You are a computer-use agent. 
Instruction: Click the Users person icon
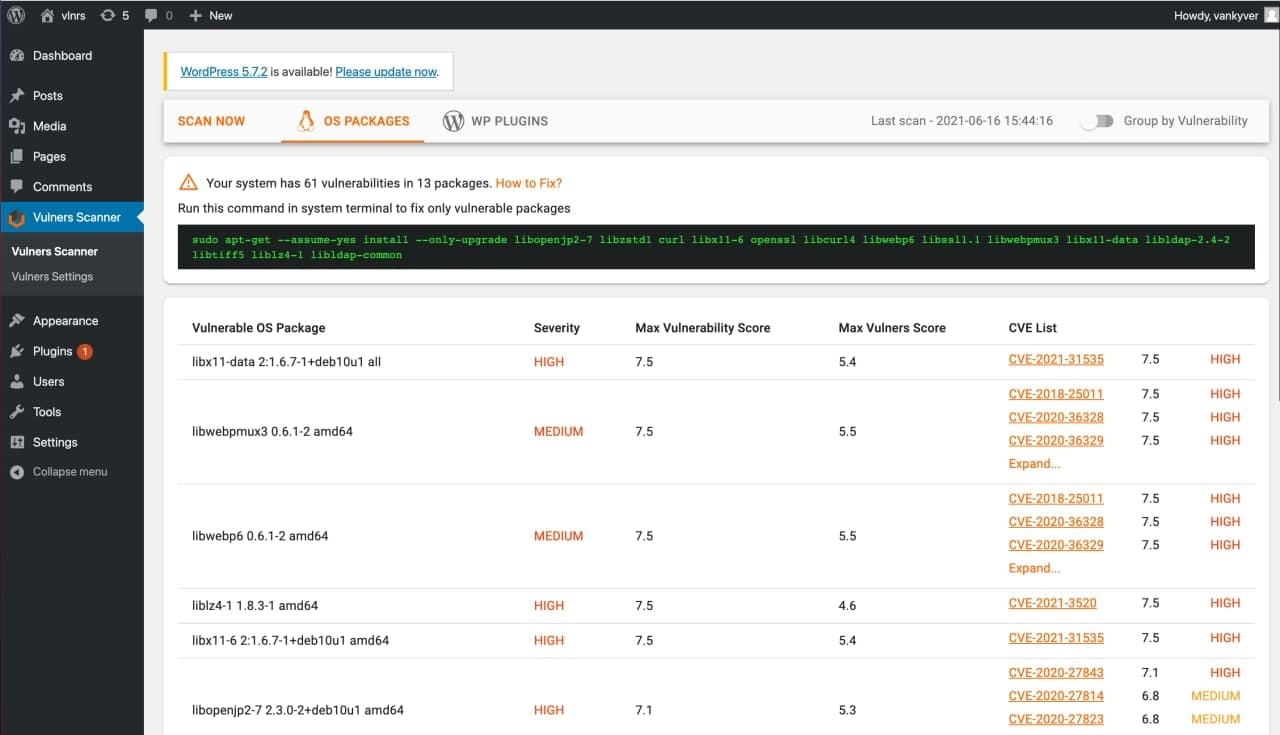(x=17, y=381)
